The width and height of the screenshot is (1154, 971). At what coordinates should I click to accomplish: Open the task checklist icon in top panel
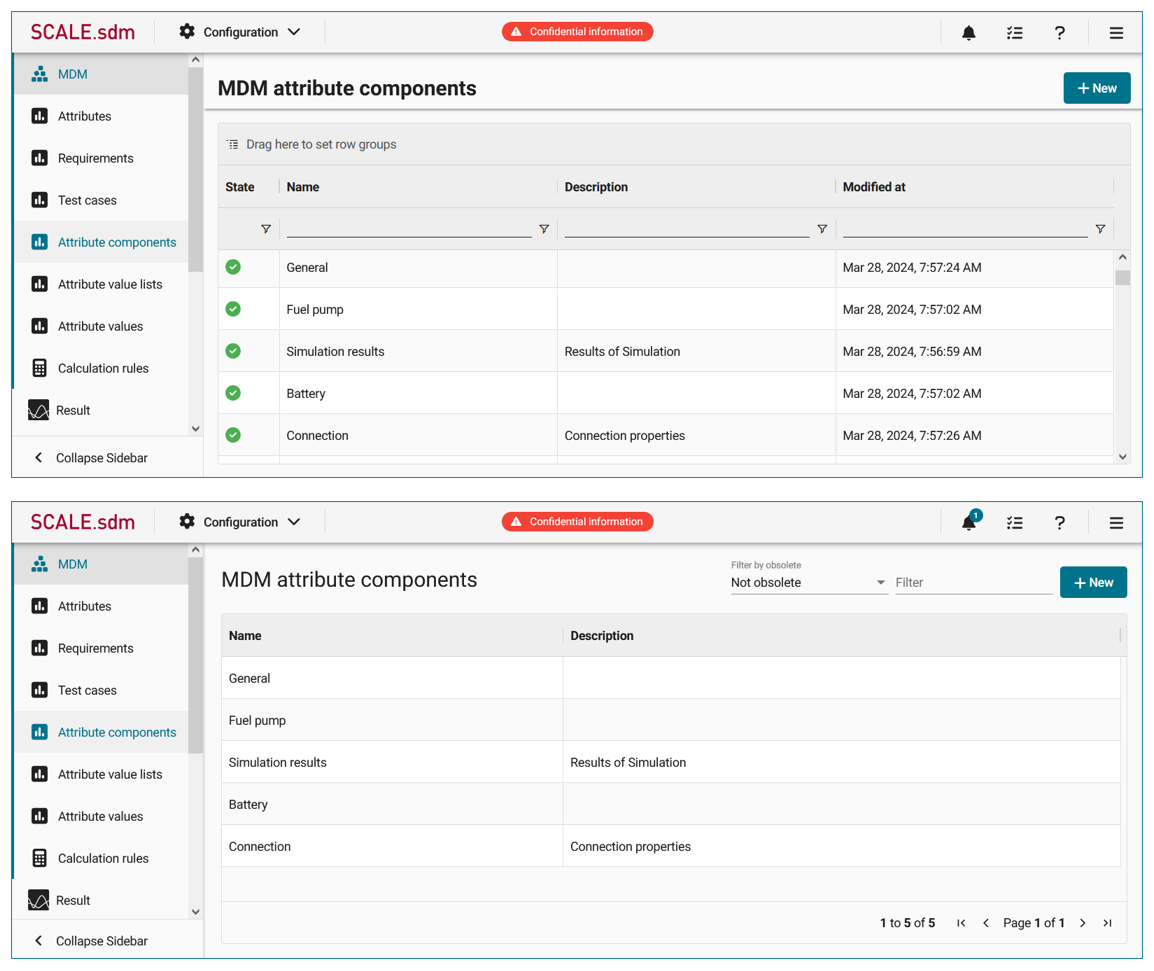(1014, 32)
